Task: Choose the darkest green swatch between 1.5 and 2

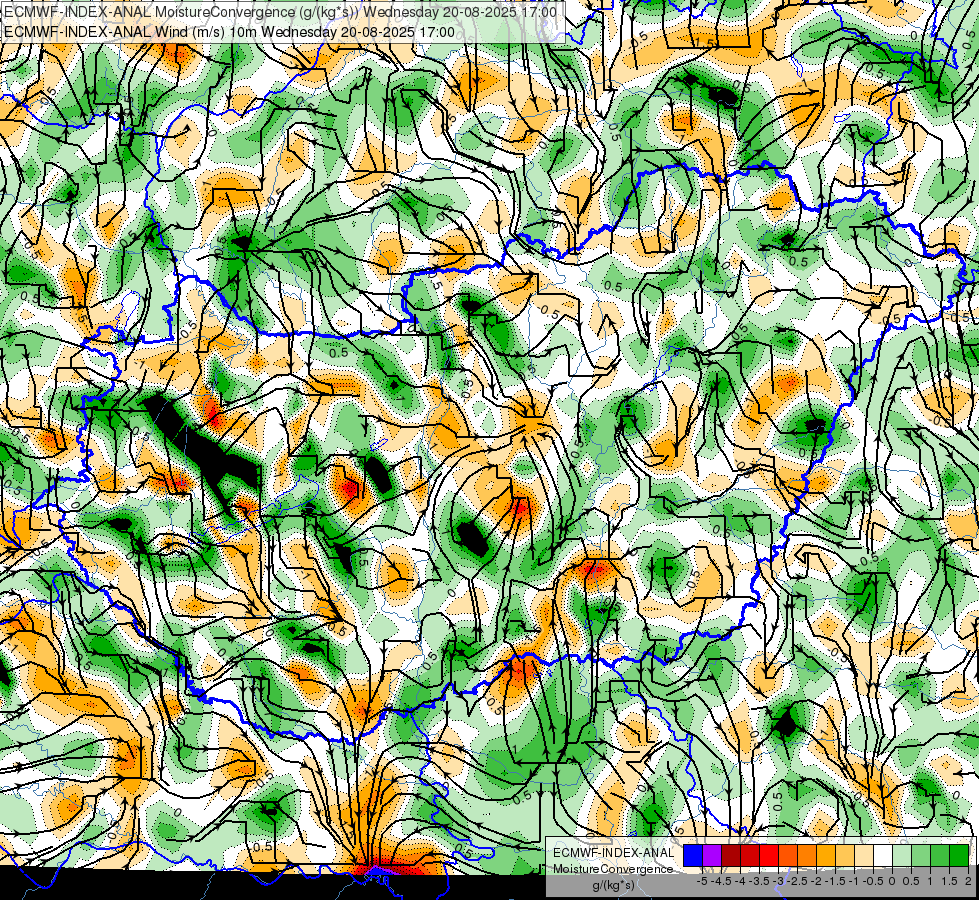Action: pyautogui.click(x=959, y=856)
